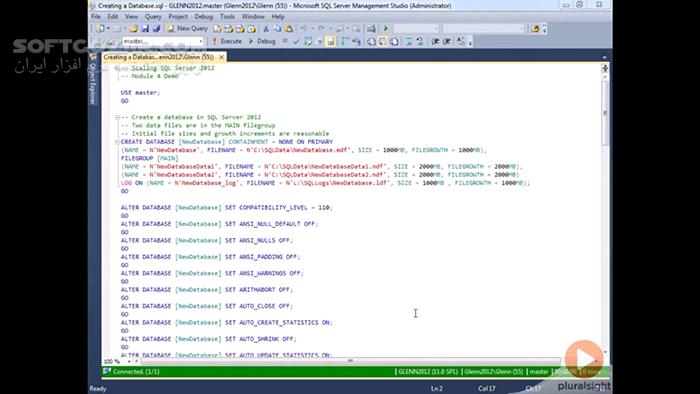The height and width of the screenshot is (394, 700).
Task: Click the Save All icon
Action: point(157,29)
